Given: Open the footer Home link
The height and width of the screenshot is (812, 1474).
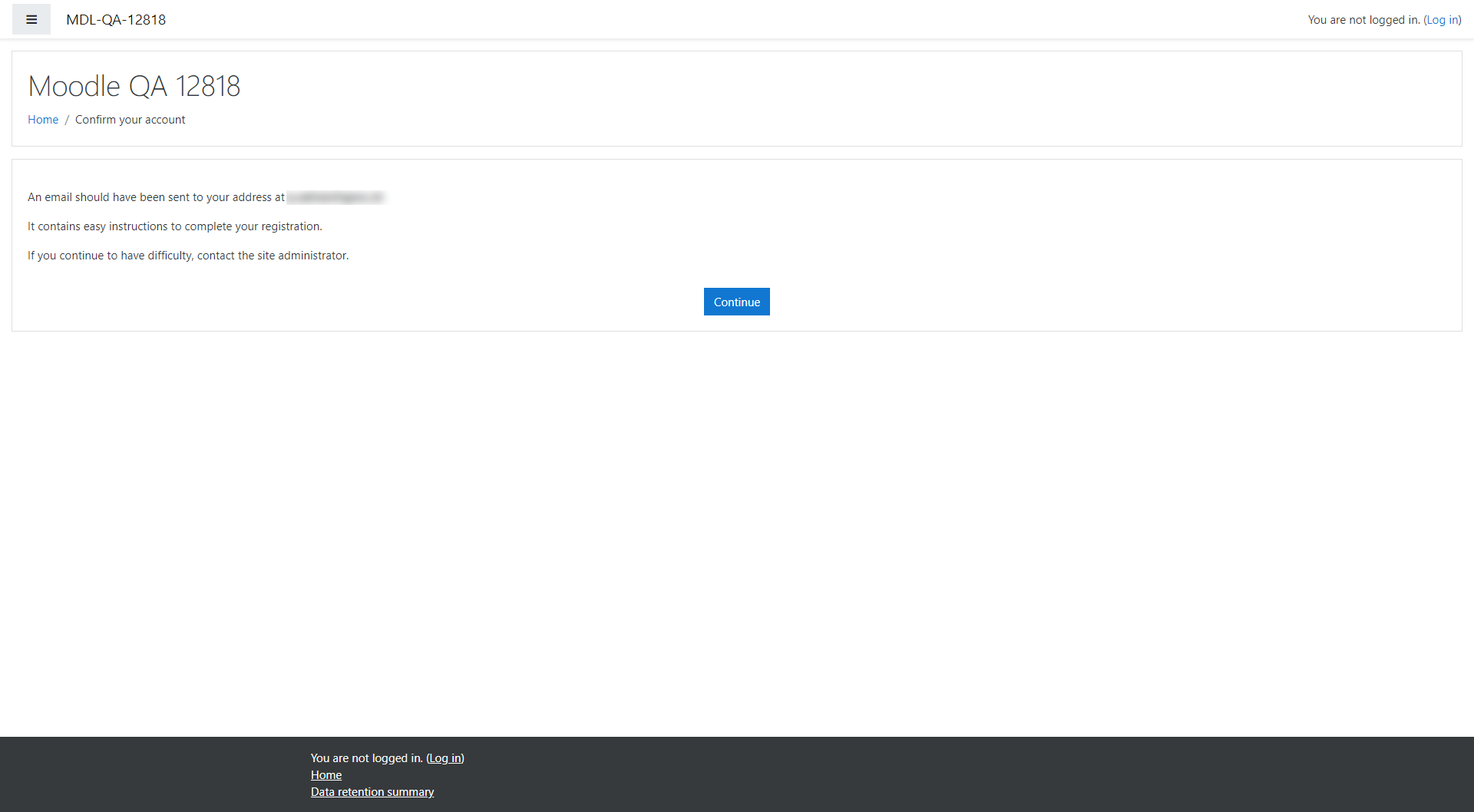Looking at the screenshot, I should (x=326, y=775).
